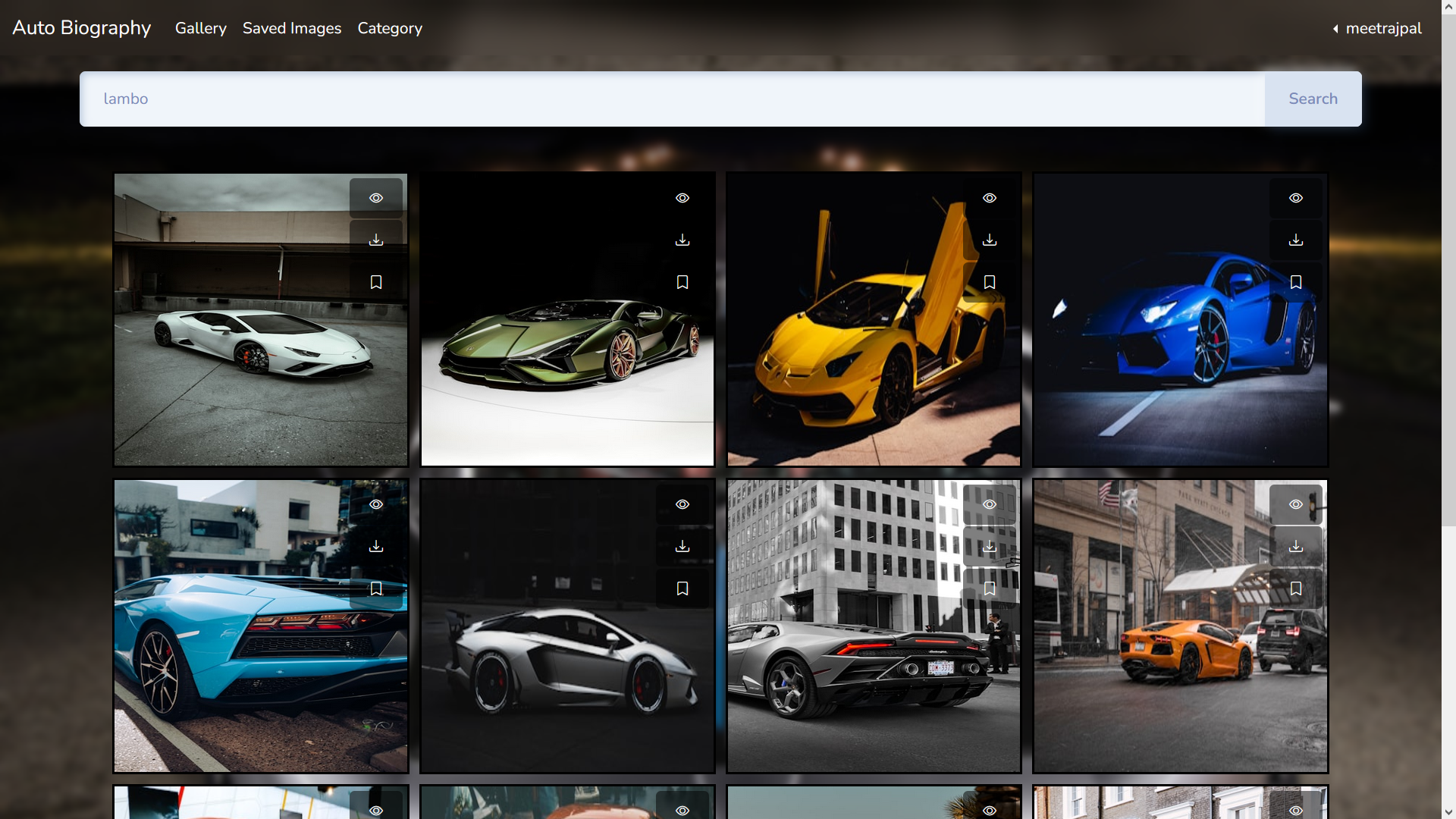Bookmark the white Lamborghini image
Screen dimensions: 1456x819
tap(376, 282)
